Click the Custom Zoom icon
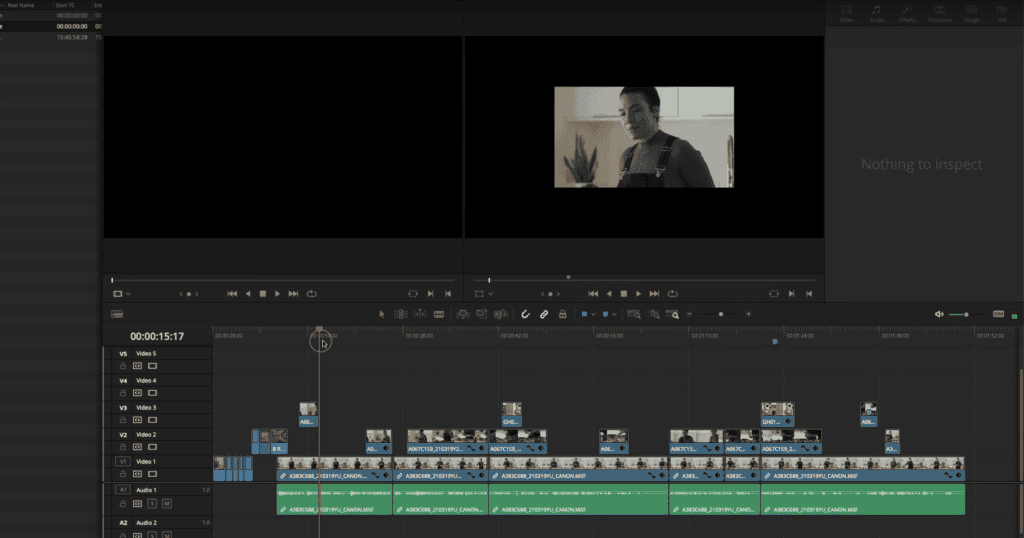Viewport: 1024px width, 538px height. click(672, 314)
